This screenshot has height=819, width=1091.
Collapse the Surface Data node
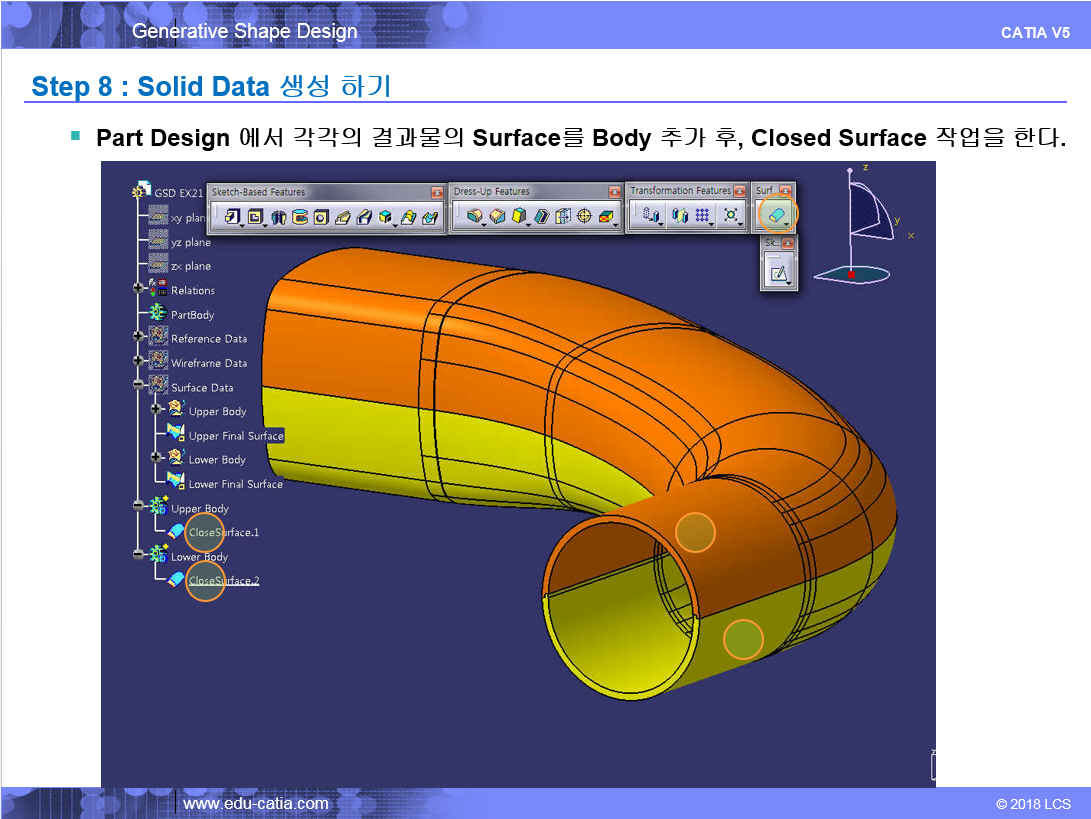[139, 387]
